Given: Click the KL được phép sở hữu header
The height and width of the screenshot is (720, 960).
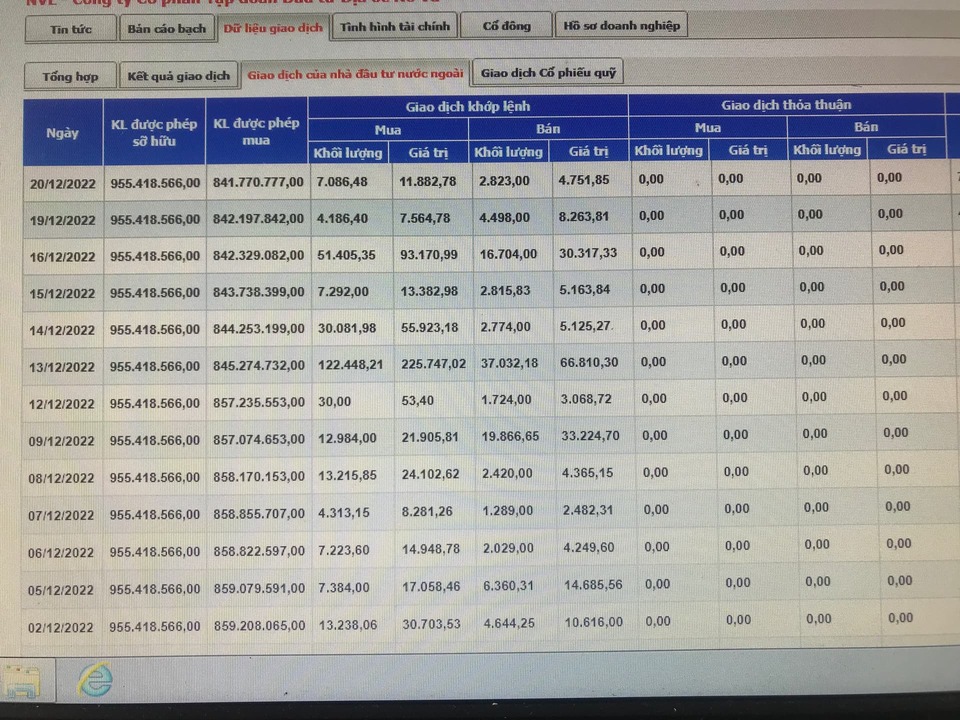Looking at the screenshot, I should click(x=154, y=132).
